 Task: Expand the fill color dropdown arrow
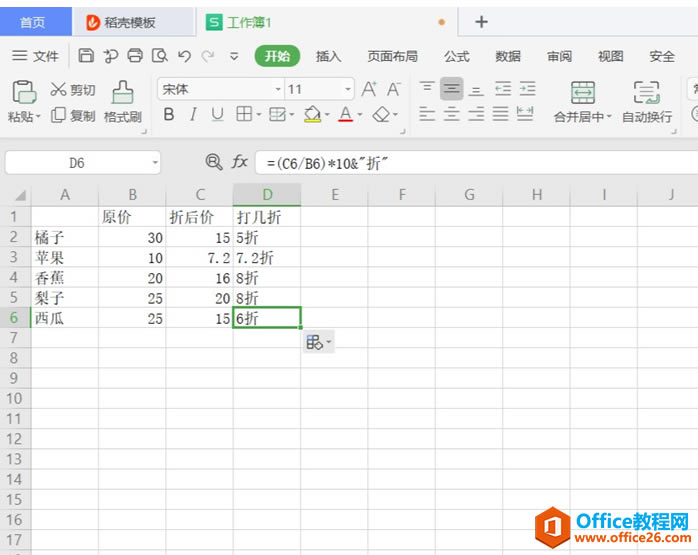327,115
